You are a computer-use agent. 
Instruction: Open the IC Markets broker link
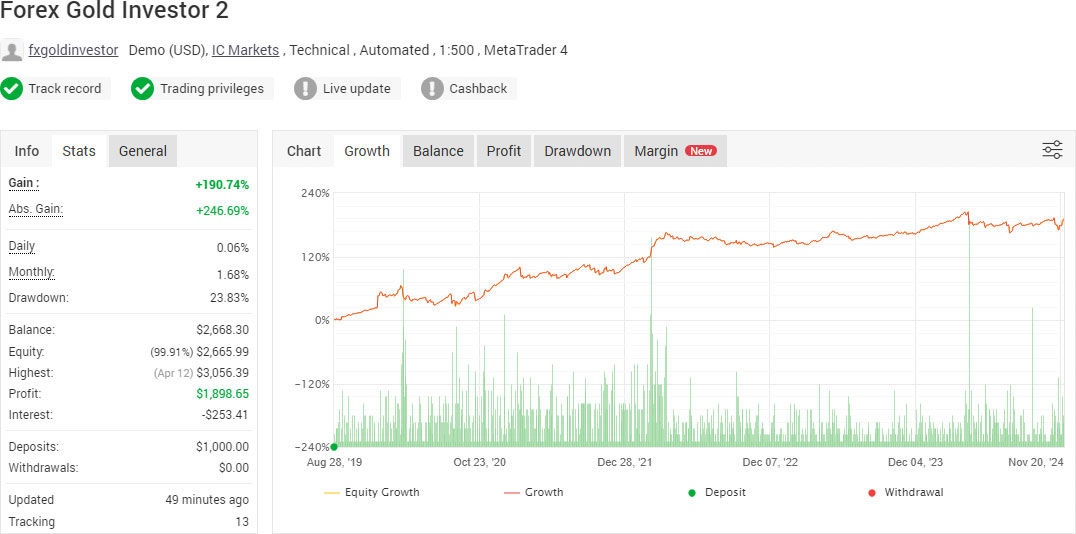(246, 50)
